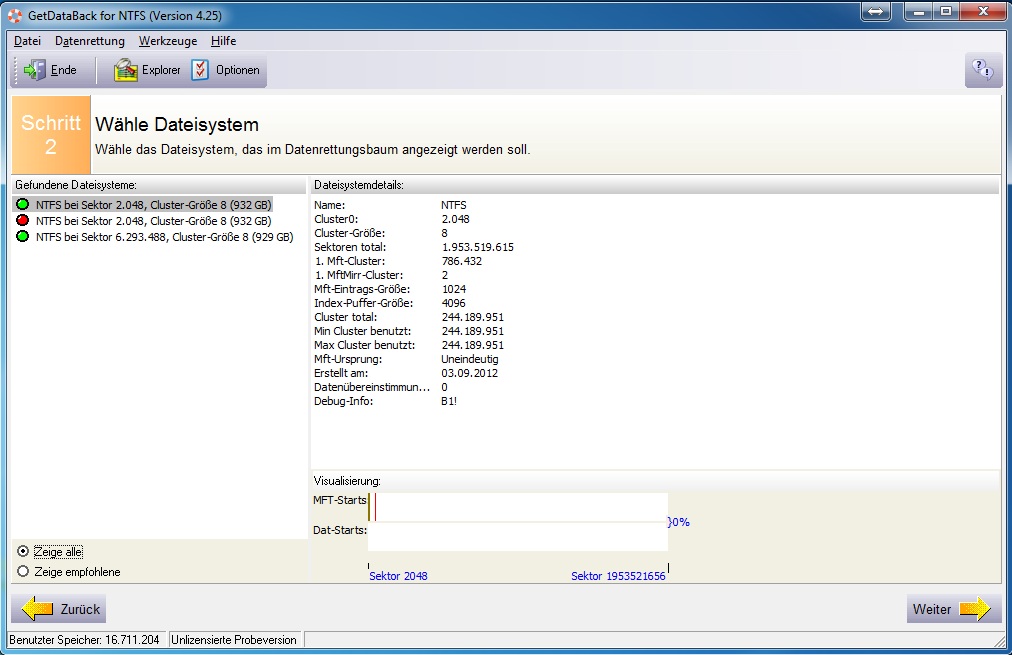Click the Dat-Starts visualization bar
1012x655 pixels.
(518, 537)
